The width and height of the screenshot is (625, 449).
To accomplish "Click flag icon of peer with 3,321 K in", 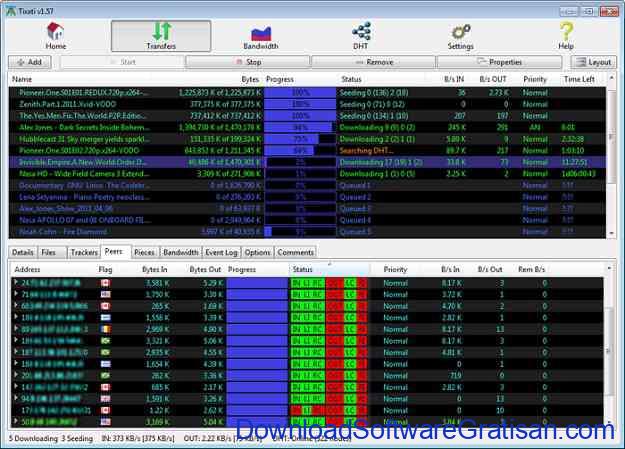I will pos(106,341).
